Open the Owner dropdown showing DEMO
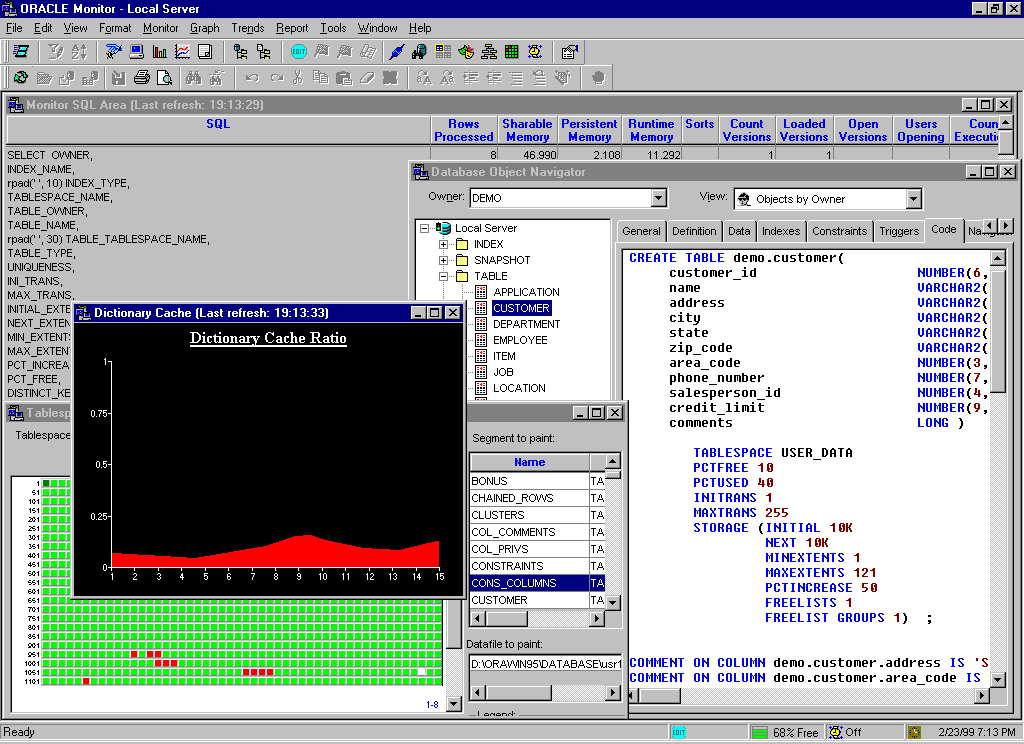1024x744 pixels. click(658, 198)
